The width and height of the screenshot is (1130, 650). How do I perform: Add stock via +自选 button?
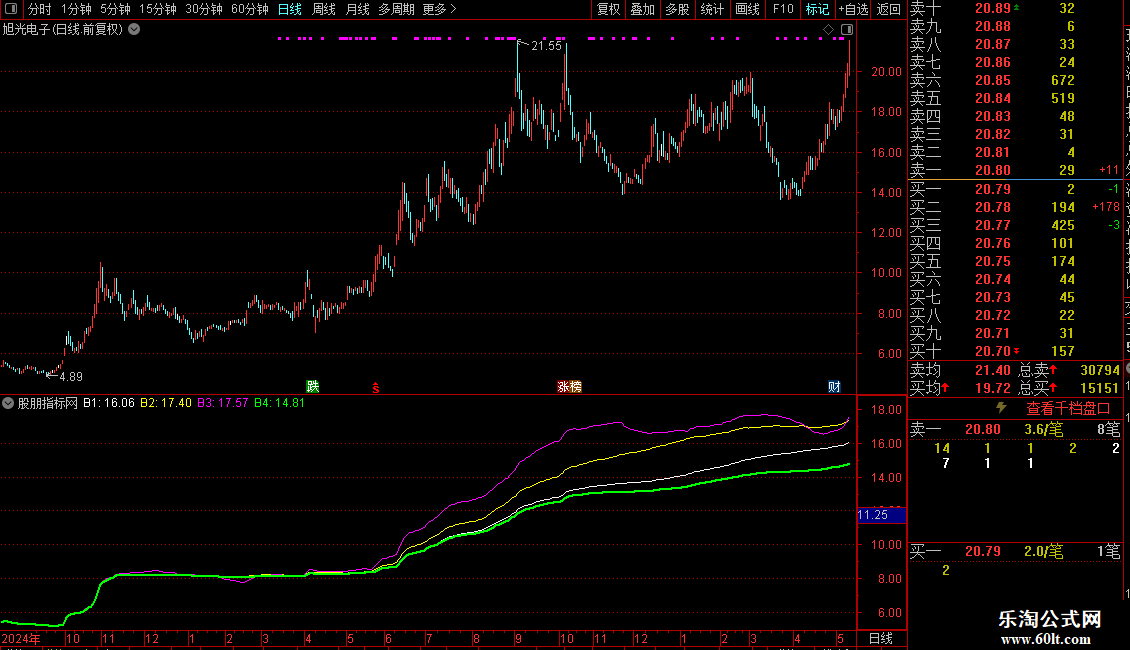(x=853, y=9)
